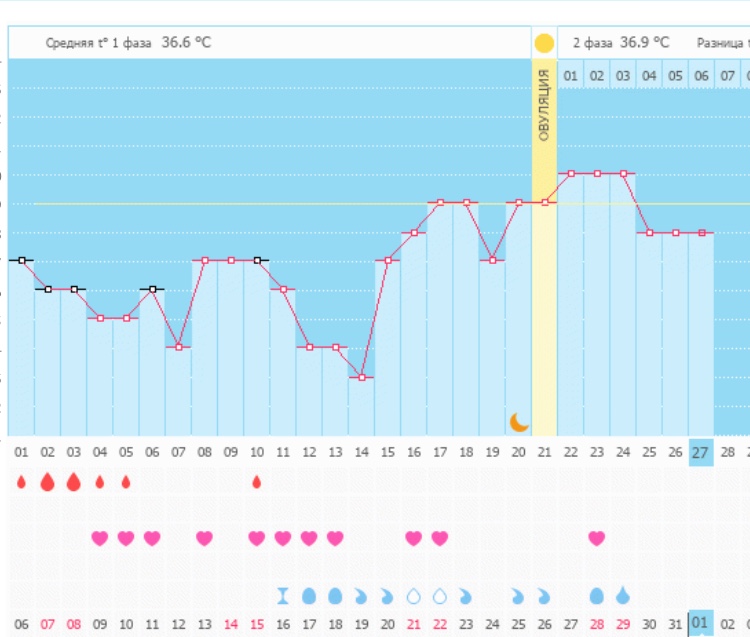Click the pink heart under cycle day 12

pyautogui.click(x=309, y=538)
